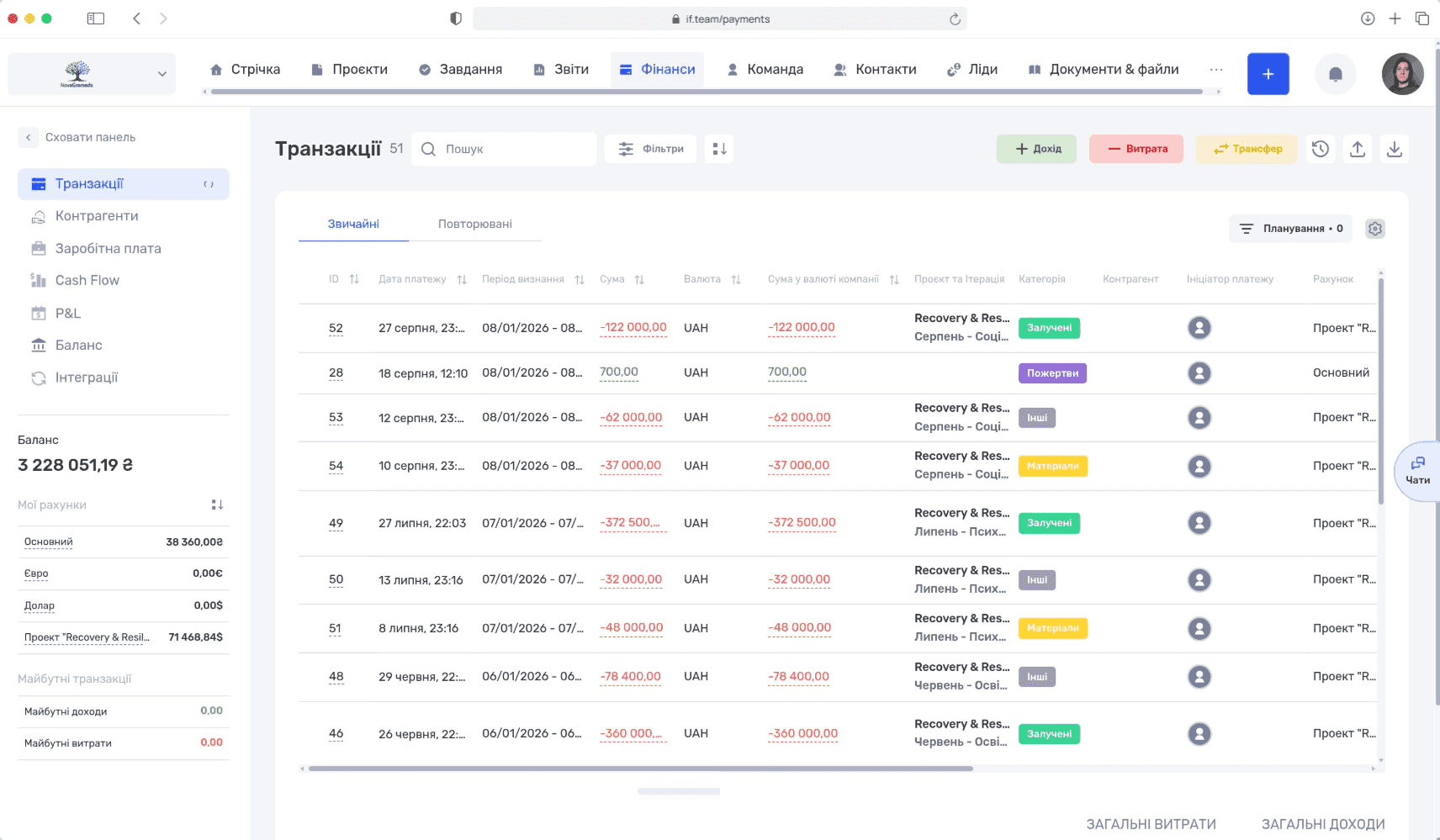Add income with Дохід button
The width and height of the screenshot is (1440, 840).
(1037, 149)
